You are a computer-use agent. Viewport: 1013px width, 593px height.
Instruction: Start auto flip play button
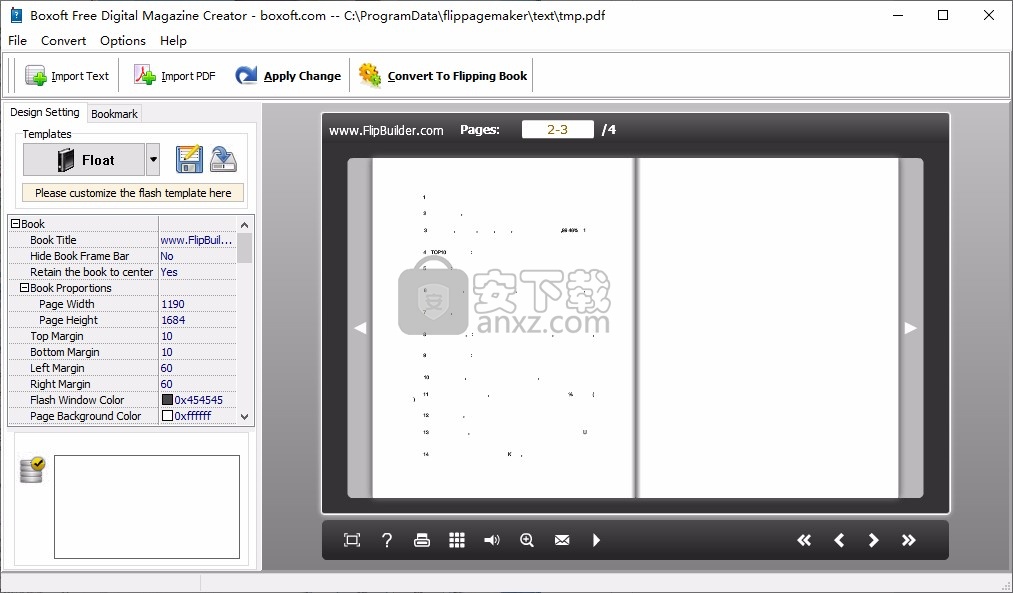(x=596, y=540)
